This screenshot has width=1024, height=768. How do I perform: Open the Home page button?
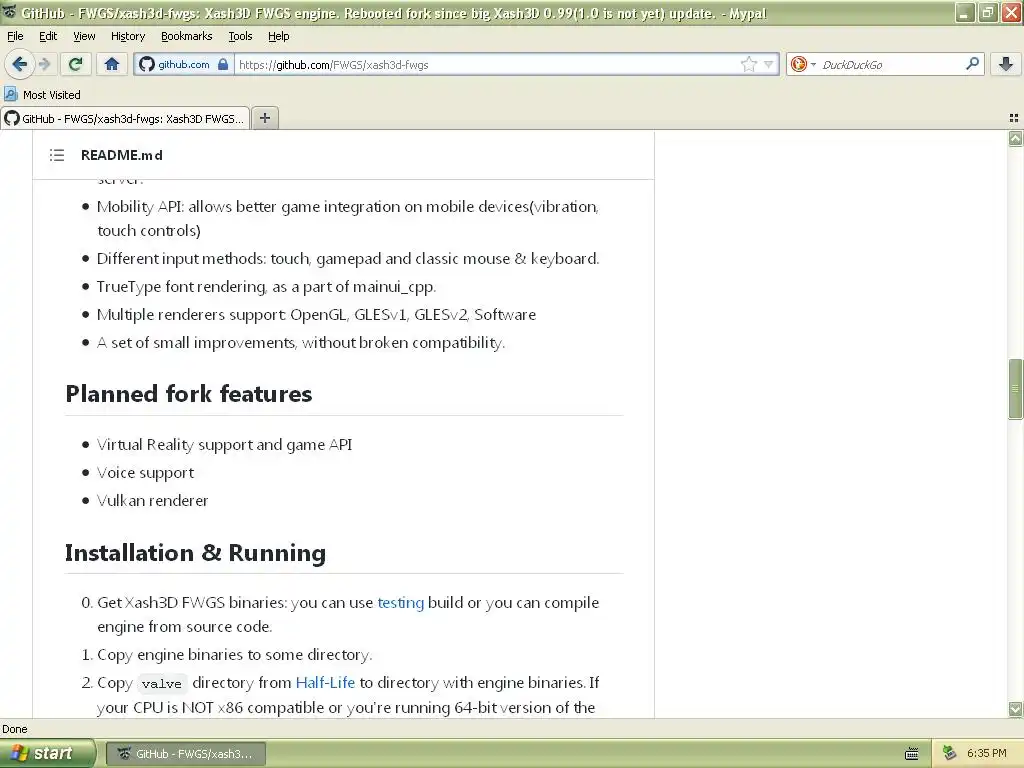coord(112,64)
